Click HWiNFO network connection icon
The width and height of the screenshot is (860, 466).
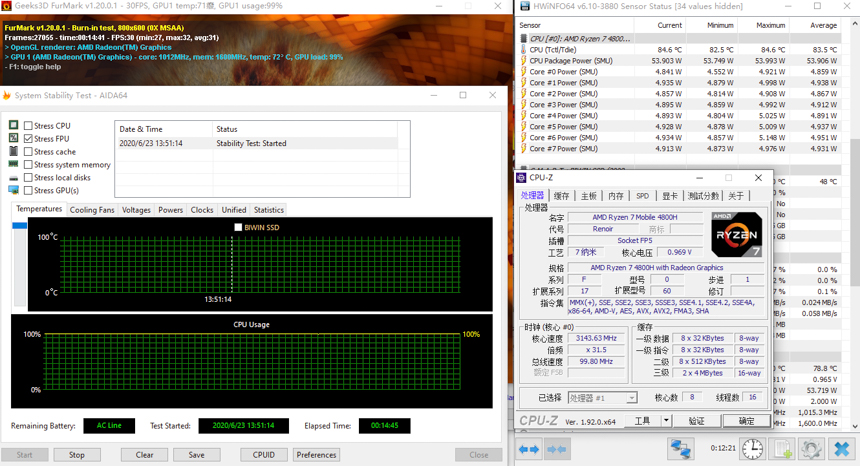(x=681, y=450)
